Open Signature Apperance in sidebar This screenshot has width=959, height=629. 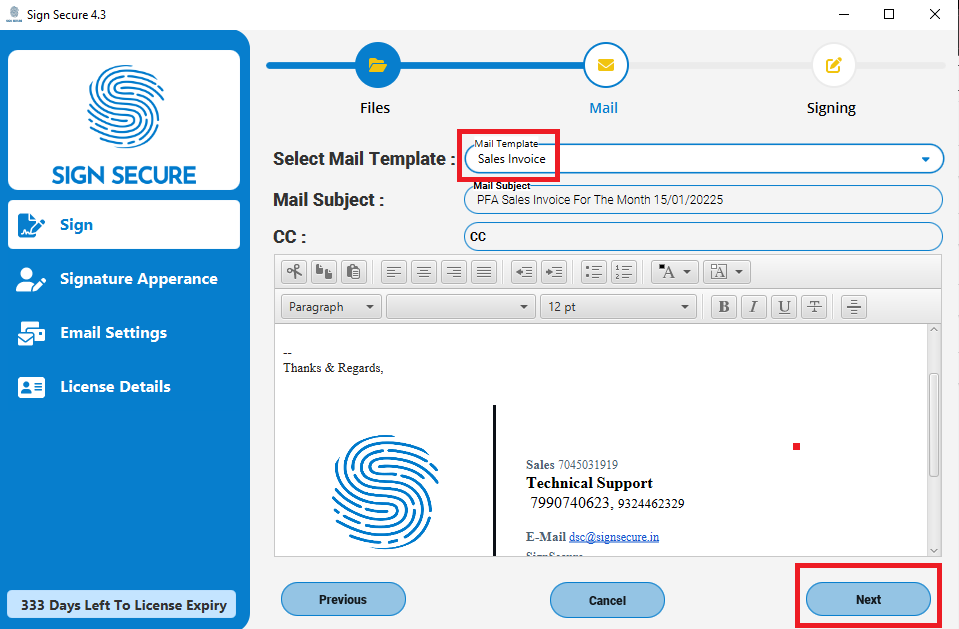pos(124,279)
